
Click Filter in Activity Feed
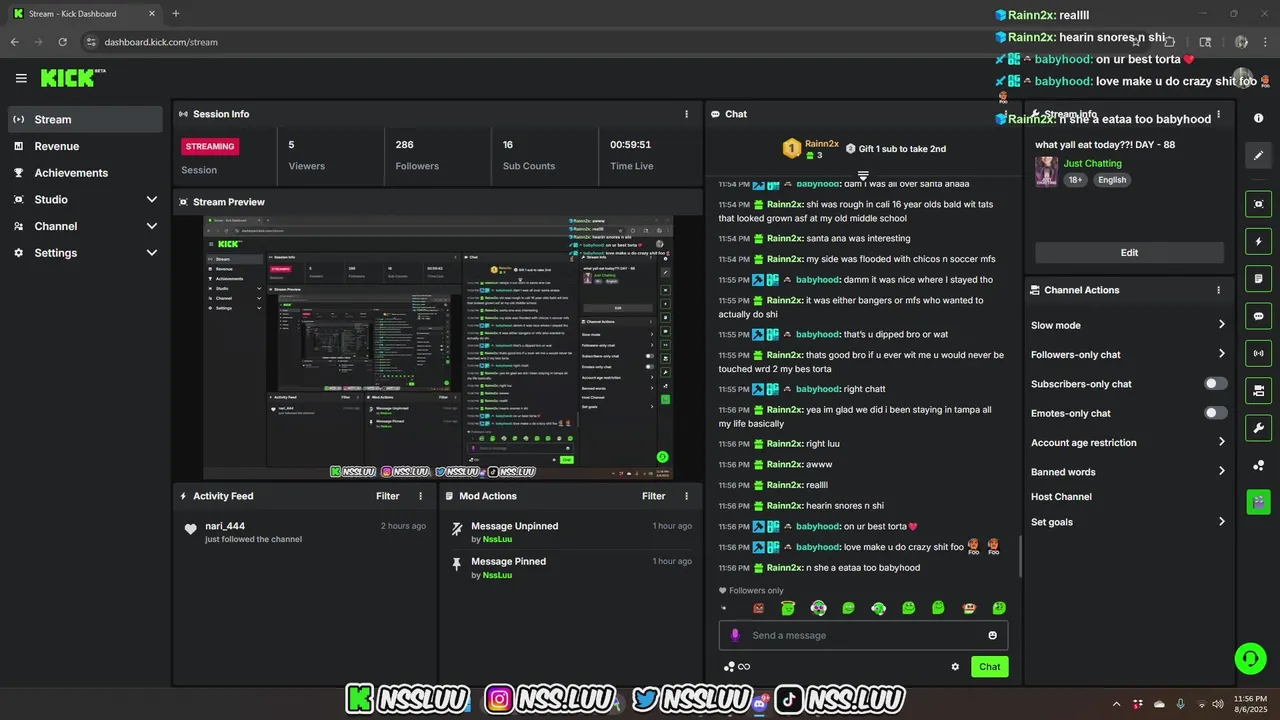click(x=388, y=496)
